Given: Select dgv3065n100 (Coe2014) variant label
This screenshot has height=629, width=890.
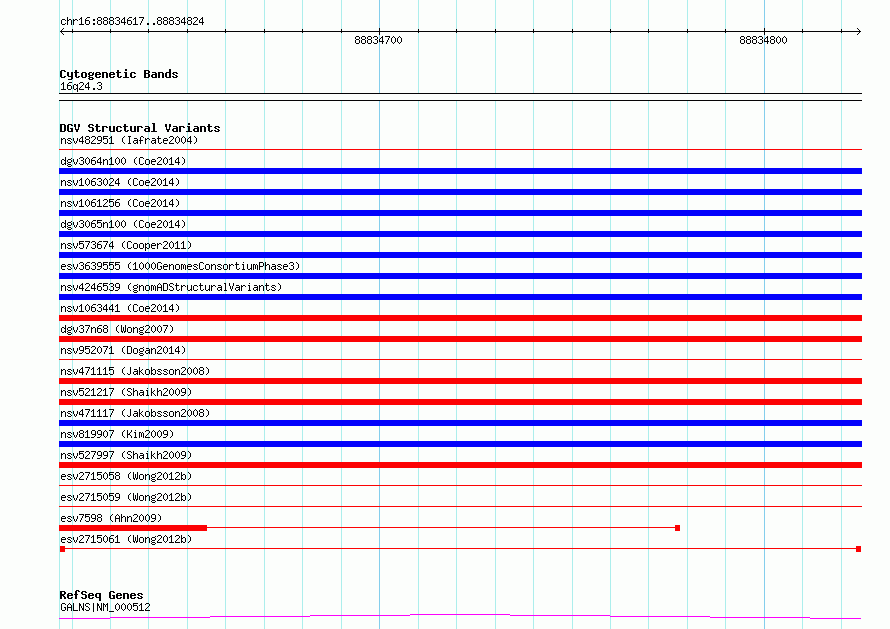Looking at the screenshot, I should coord(123,224).
